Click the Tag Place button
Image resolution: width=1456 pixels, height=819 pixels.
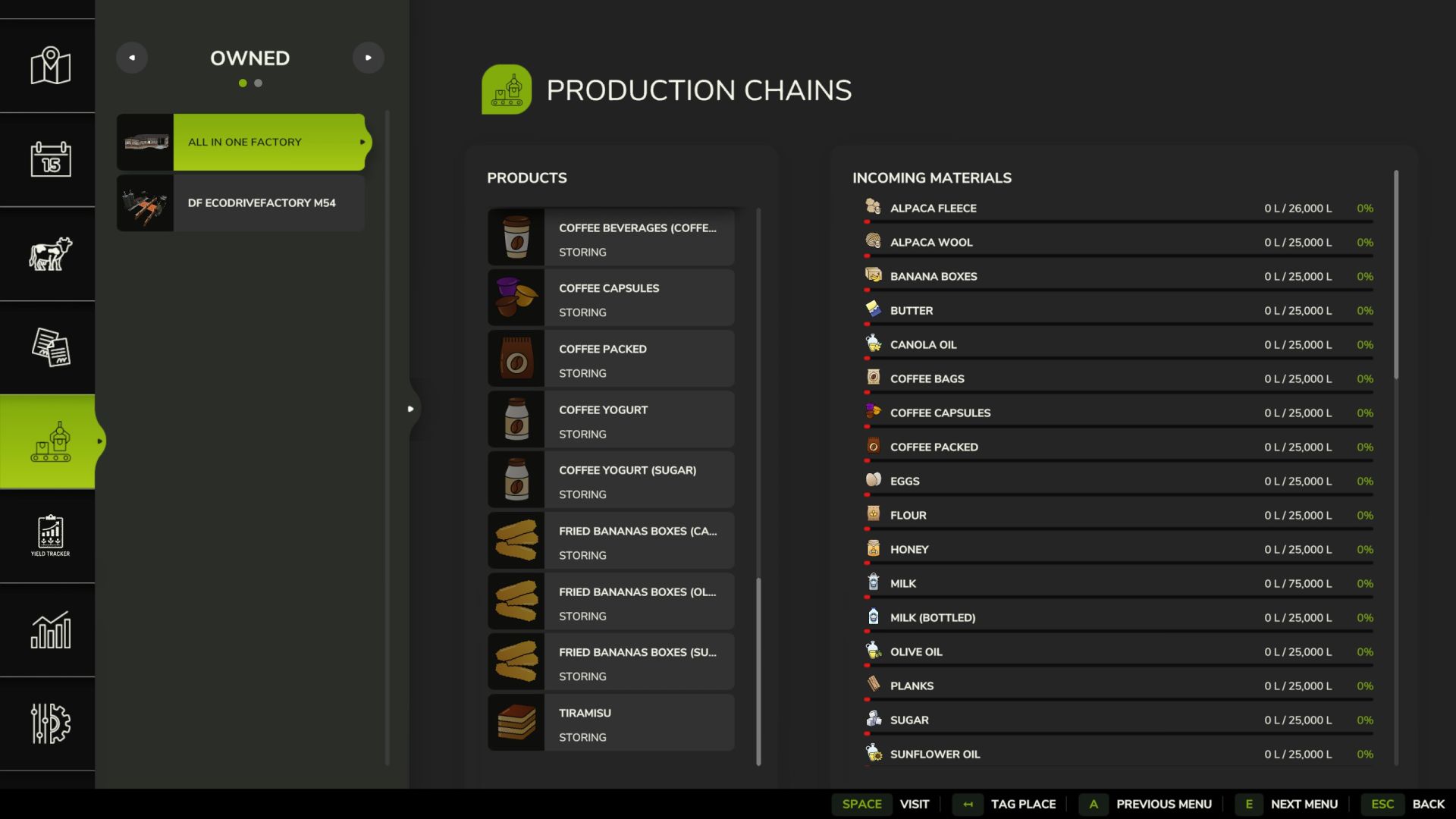pos(1006,804)
